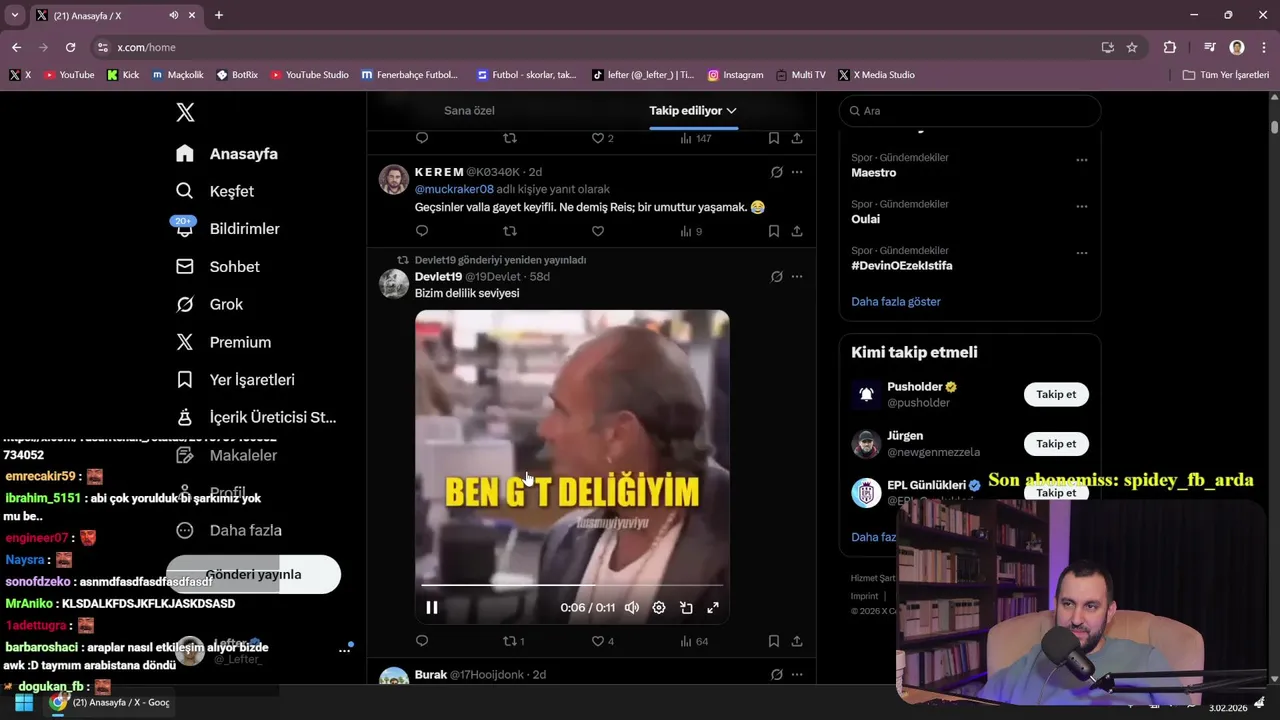Bookmark Devlet19's video post
1280x720 pixels.
coord(774,641)
